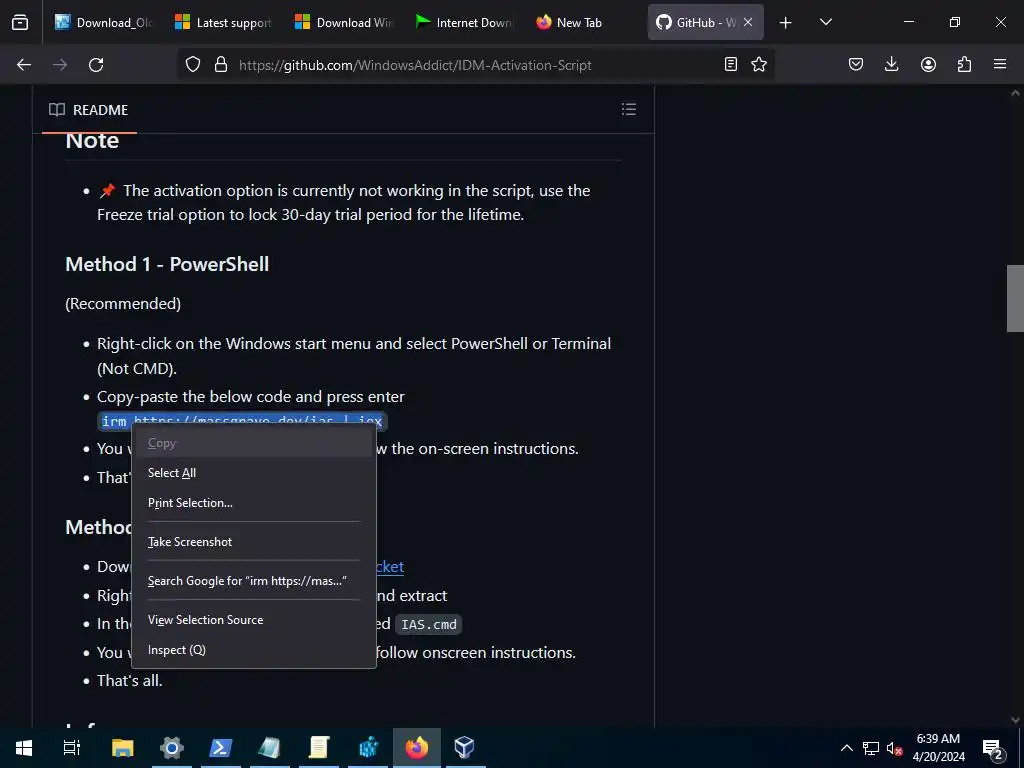Click the Method 1 - PowerShell heading

167,264
